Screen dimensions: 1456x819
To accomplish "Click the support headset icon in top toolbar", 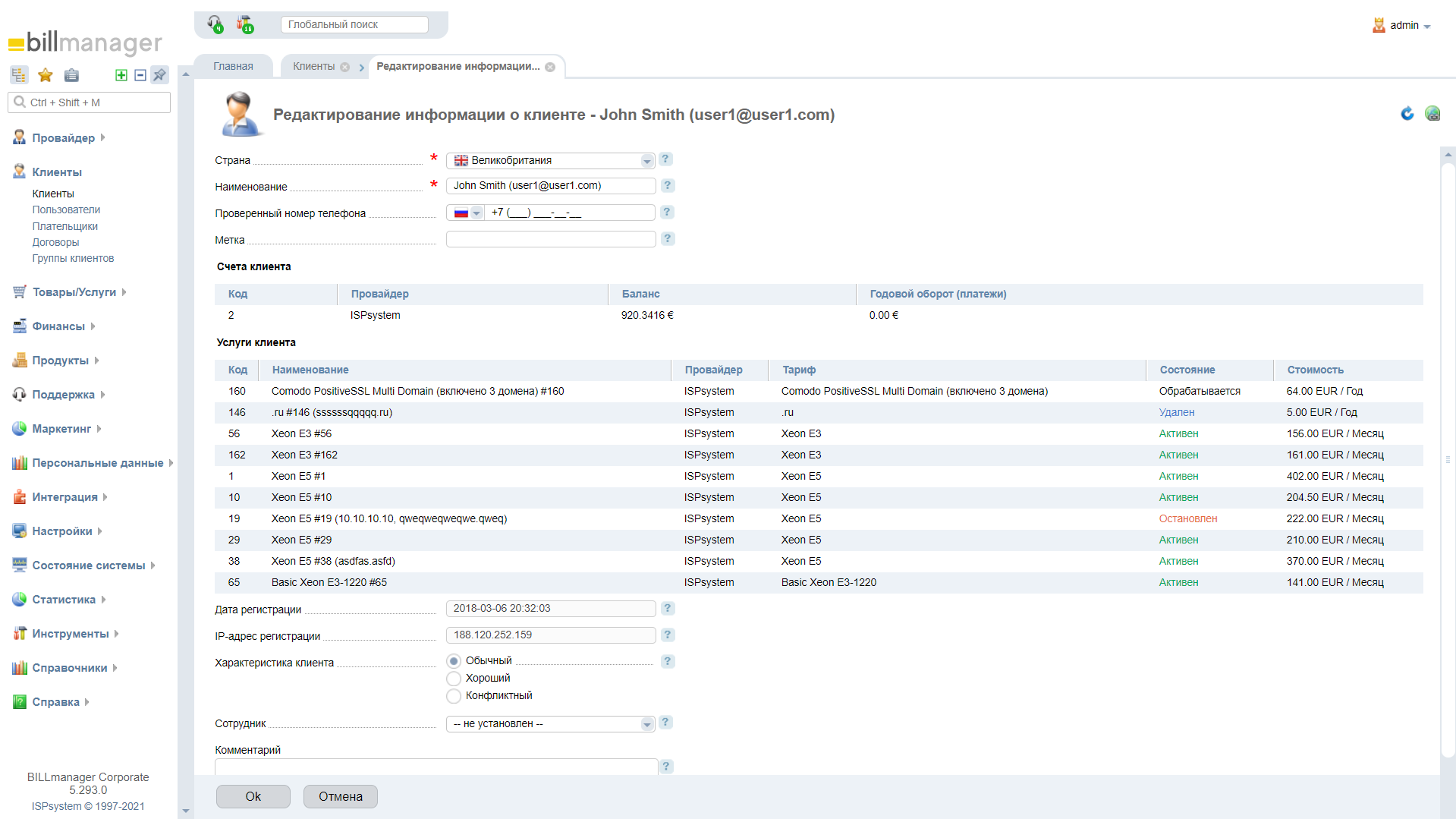I will (x=215, y=24).
